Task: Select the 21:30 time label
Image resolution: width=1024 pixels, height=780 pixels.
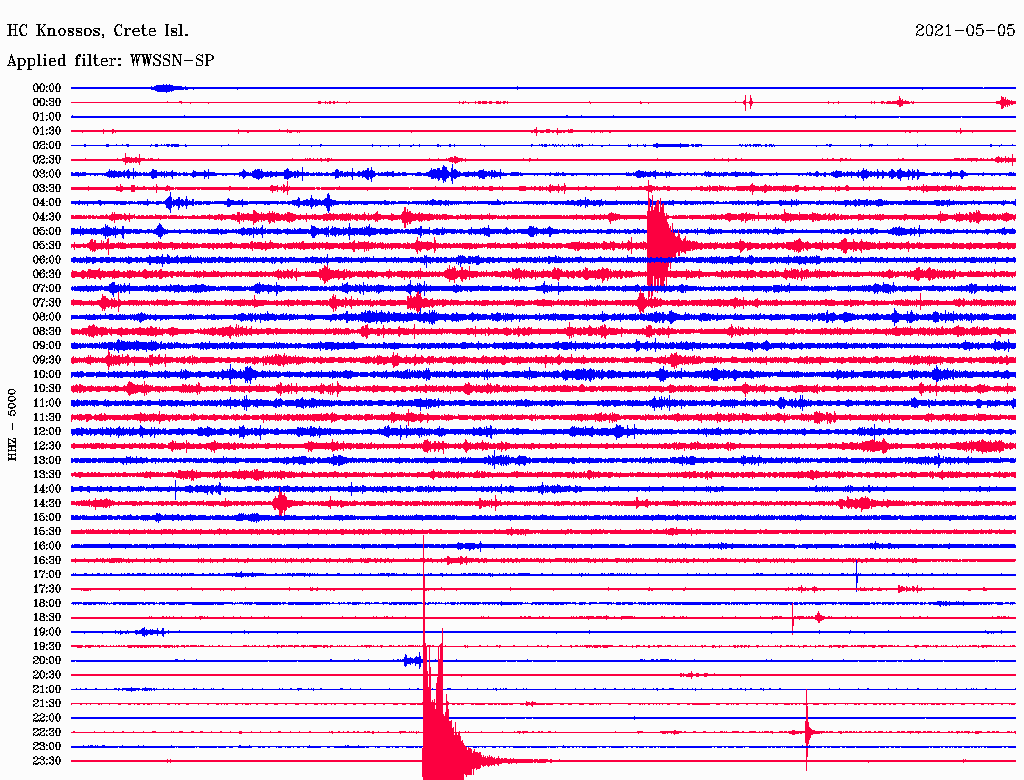Action: [x=47, y=703]
